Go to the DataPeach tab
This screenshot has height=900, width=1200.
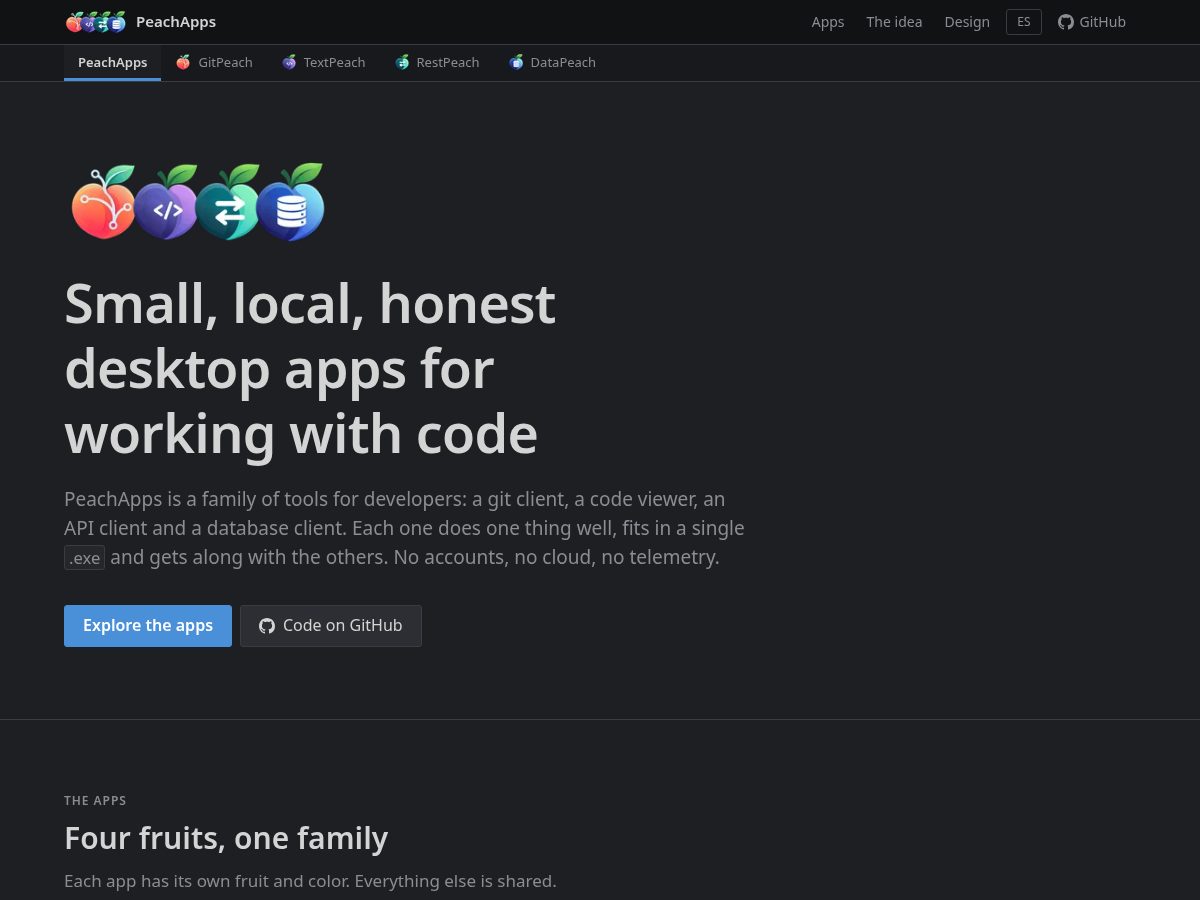point(552,62)
